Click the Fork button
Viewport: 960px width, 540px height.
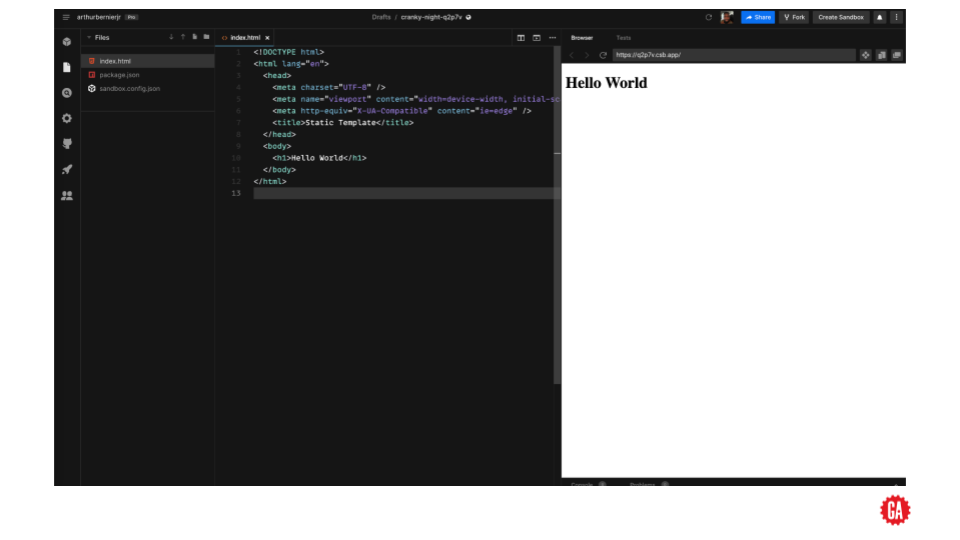pos(794,17)
